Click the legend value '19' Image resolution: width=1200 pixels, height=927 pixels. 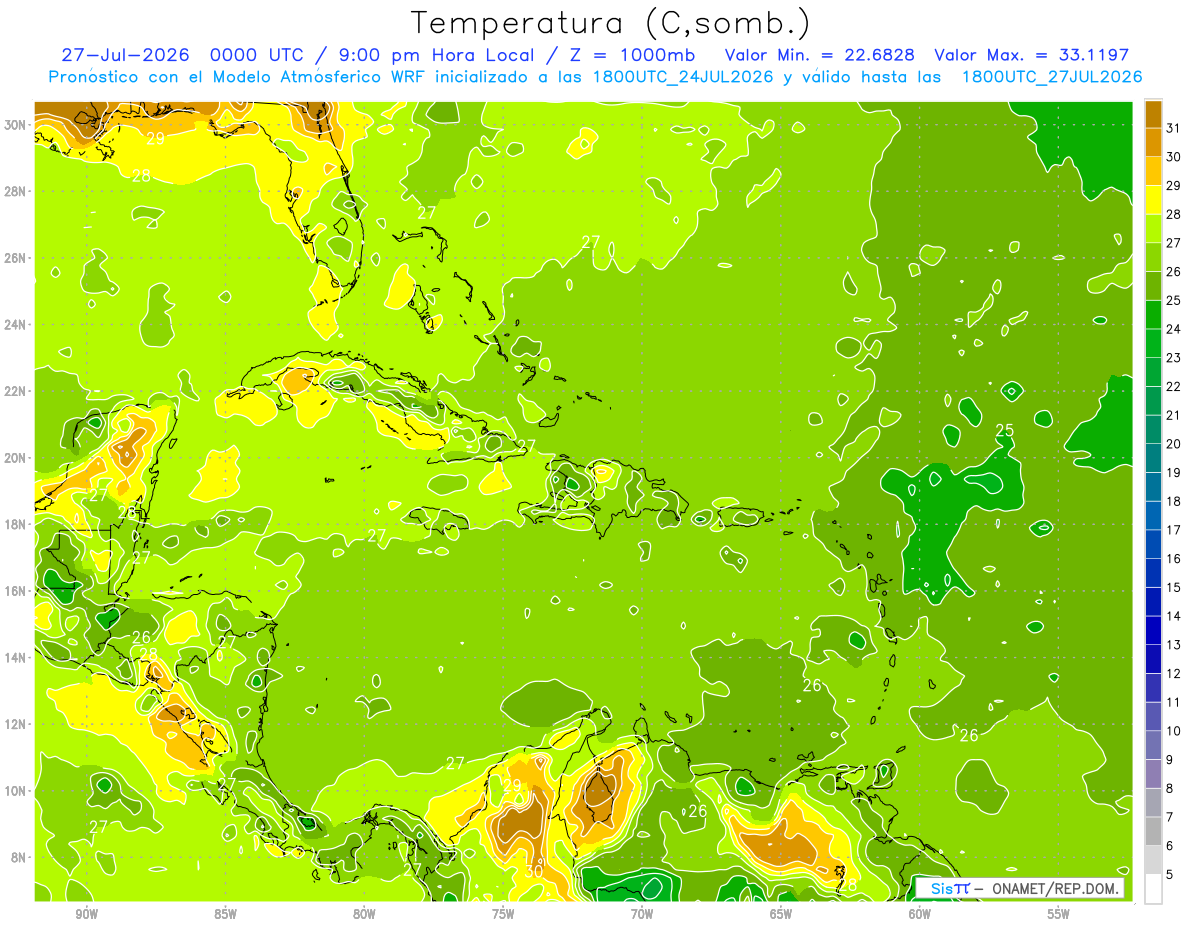tap(1174, 472)
